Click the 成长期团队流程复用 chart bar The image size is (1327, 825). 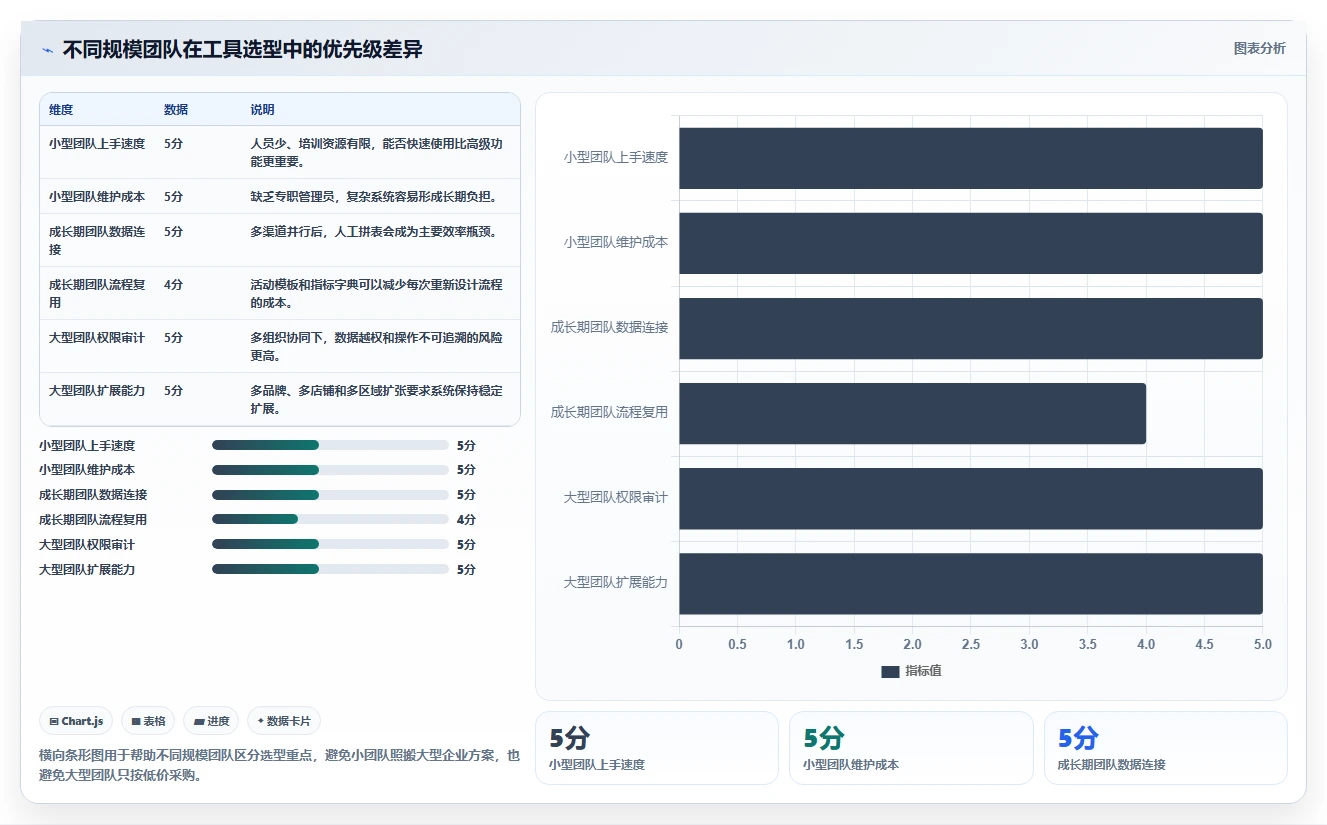pyautogui.click(x=912, y=413)
